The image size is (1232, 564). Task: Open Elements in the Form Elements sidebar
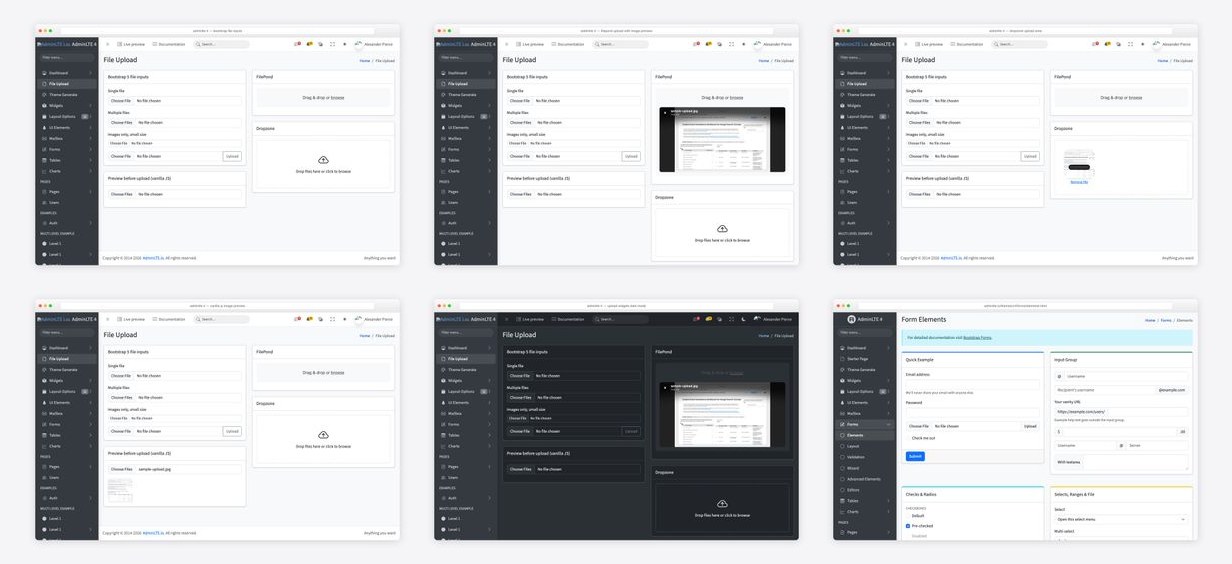coord(865,435)
